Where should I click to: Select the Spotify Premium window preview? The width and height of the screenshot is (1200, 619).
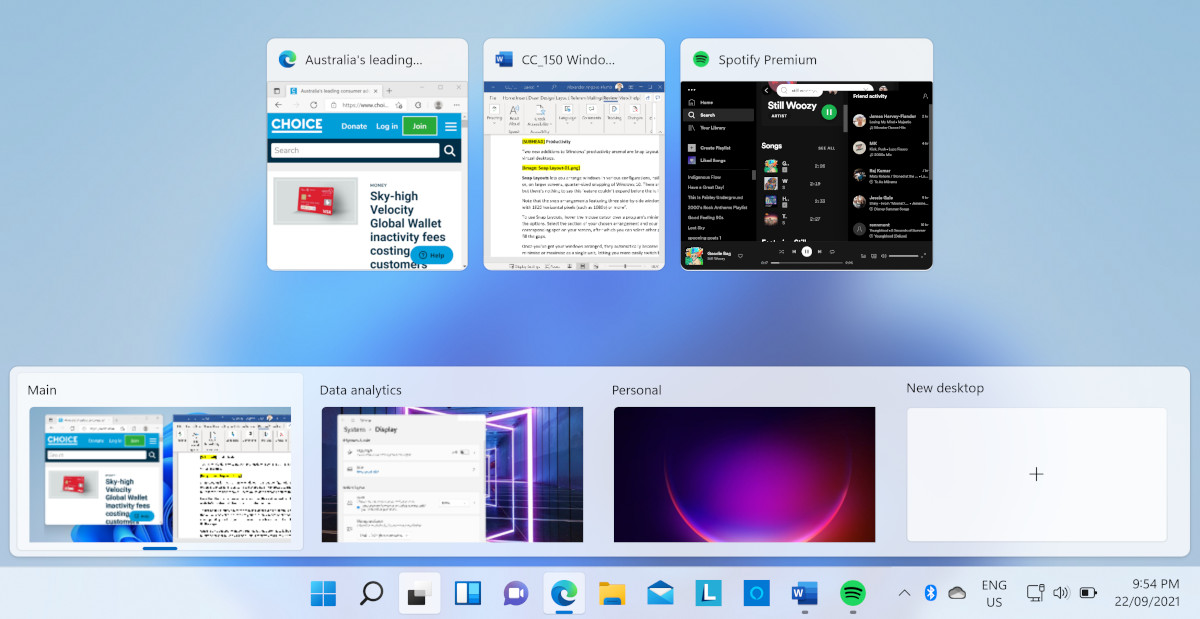click(x=806, y=175)
